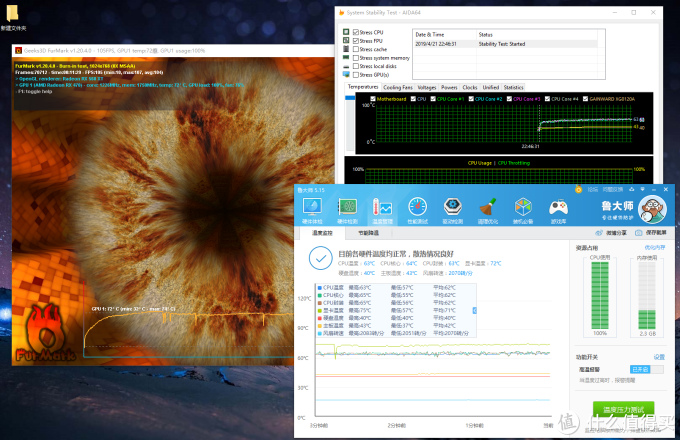Image resolution: width=680 pixels, height=440 pixels.
Task: Open 硬件体检 in Ludashi toolbar
Action: [312, 211]
